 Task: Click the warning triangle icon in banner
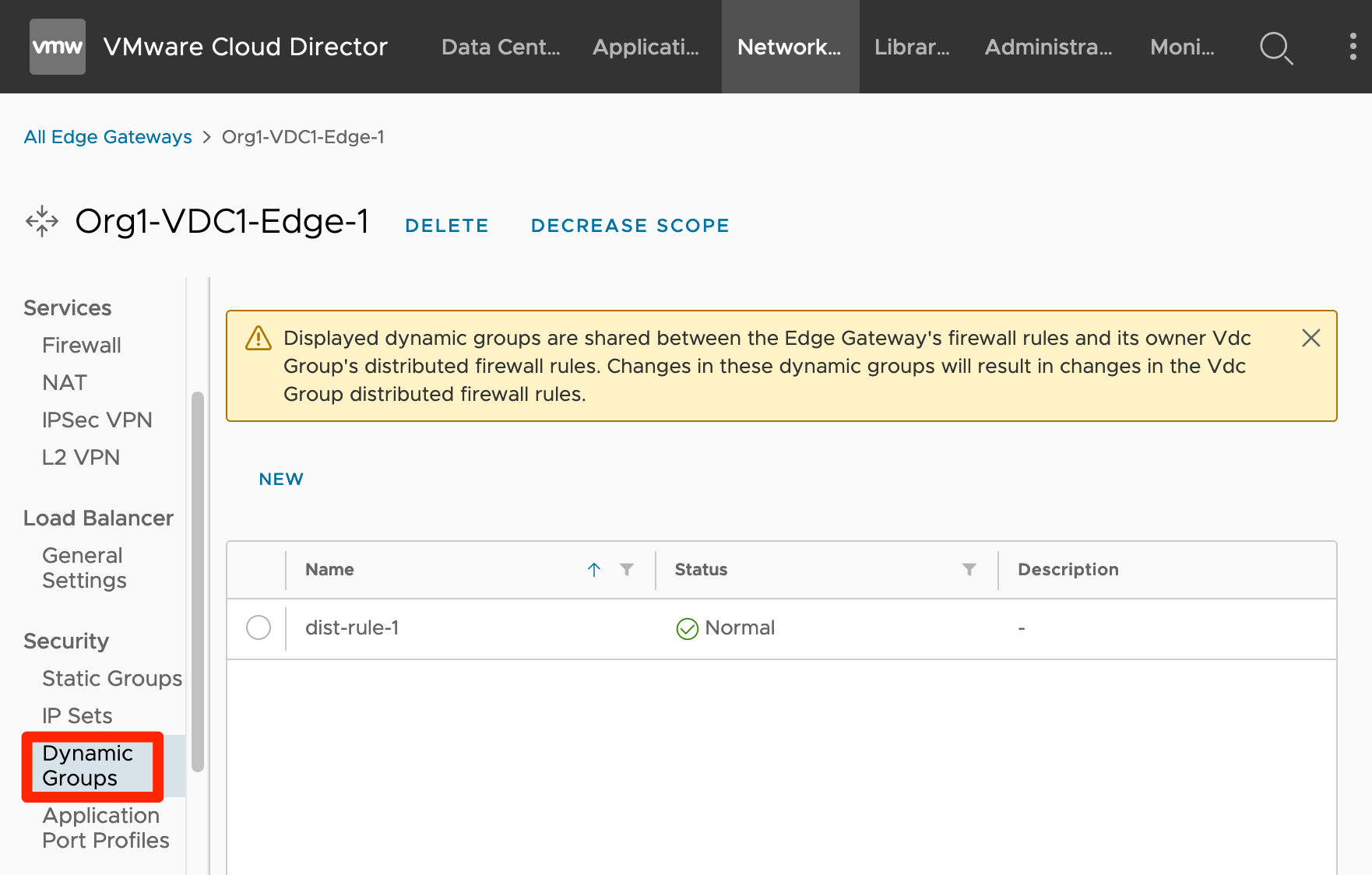click(259, 339)
